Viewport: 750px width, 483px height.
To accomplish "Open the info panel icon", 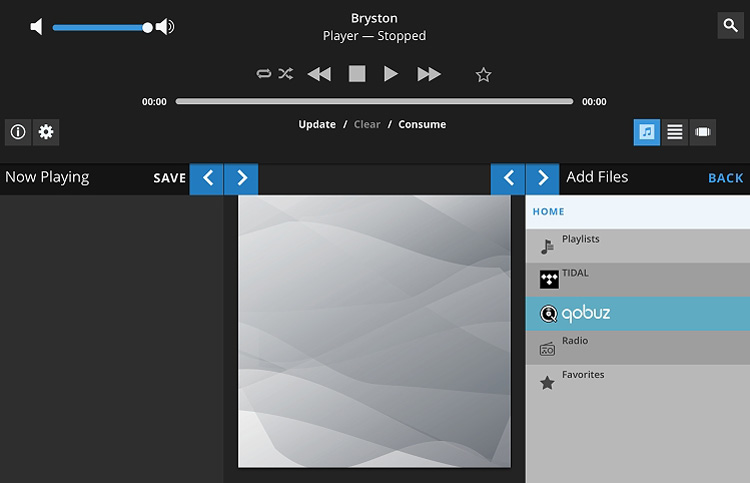I will 18,132.
